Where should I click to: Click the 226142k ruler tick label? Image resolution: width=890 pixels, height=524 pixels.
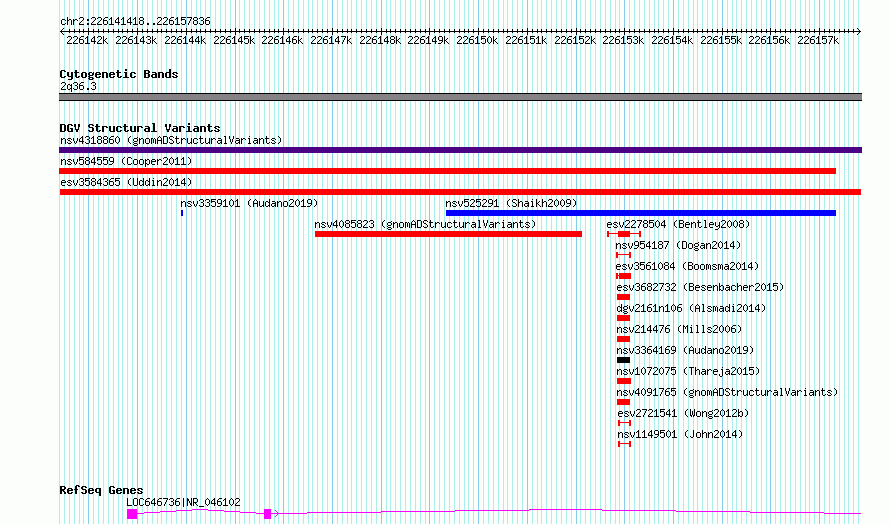[x=87, y=41]
